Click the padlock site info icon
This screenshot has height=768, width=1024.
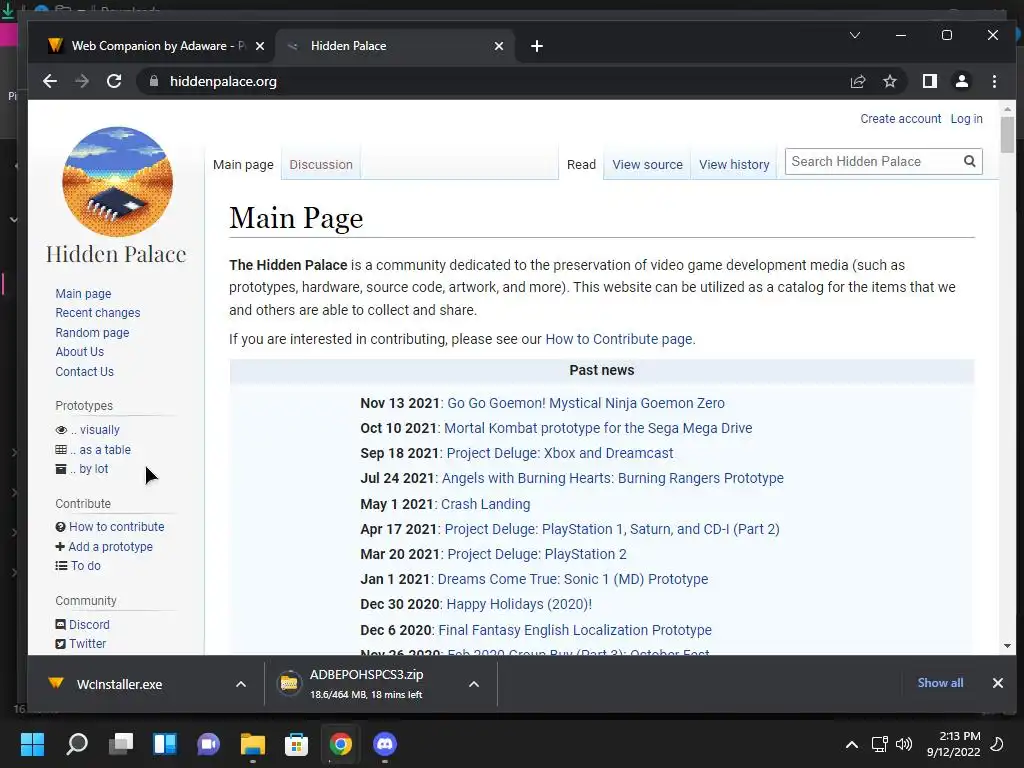(x=154, y=81)
